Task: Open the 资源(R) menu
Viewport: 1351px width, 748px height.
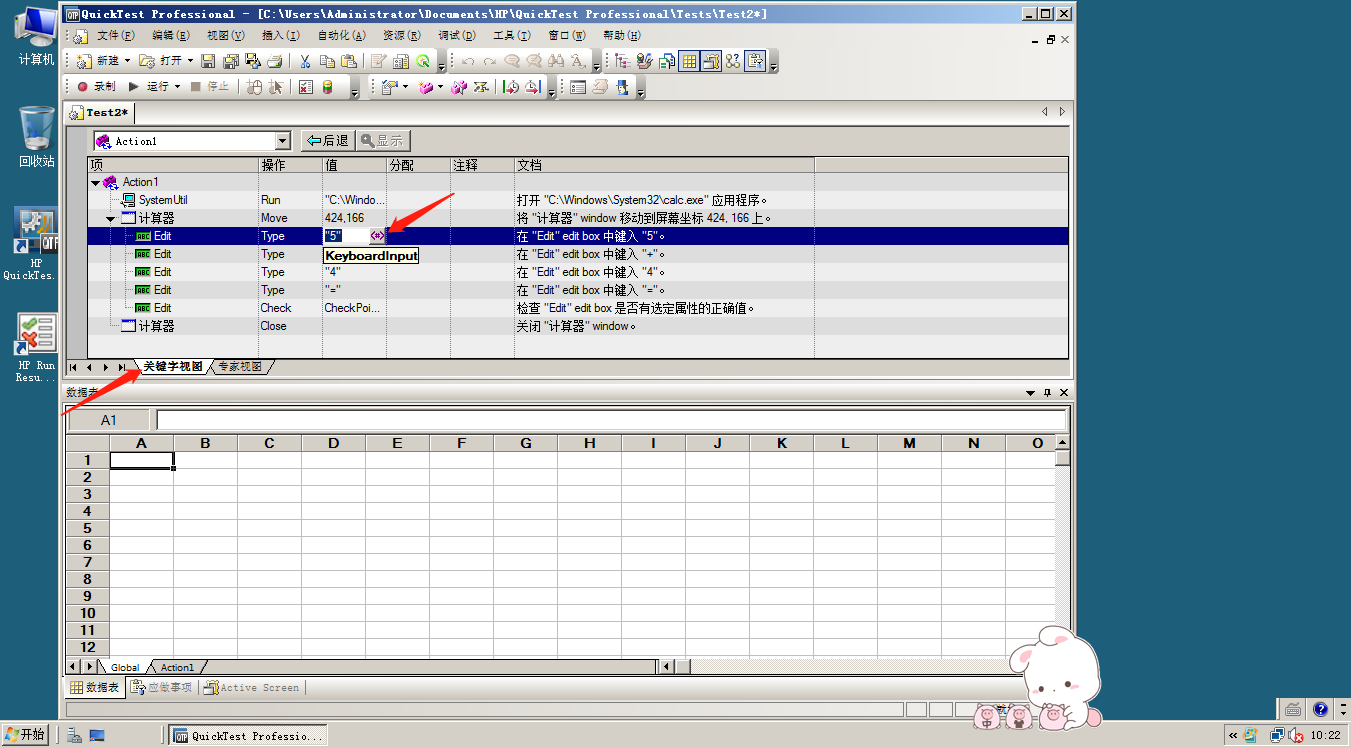Action: click(x=401, y=35)
